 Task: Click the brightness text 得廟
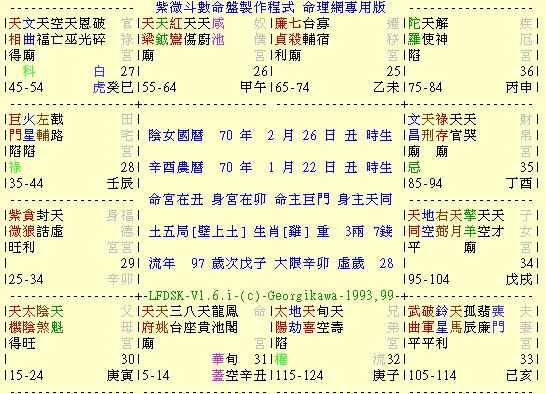coord(22,55)
